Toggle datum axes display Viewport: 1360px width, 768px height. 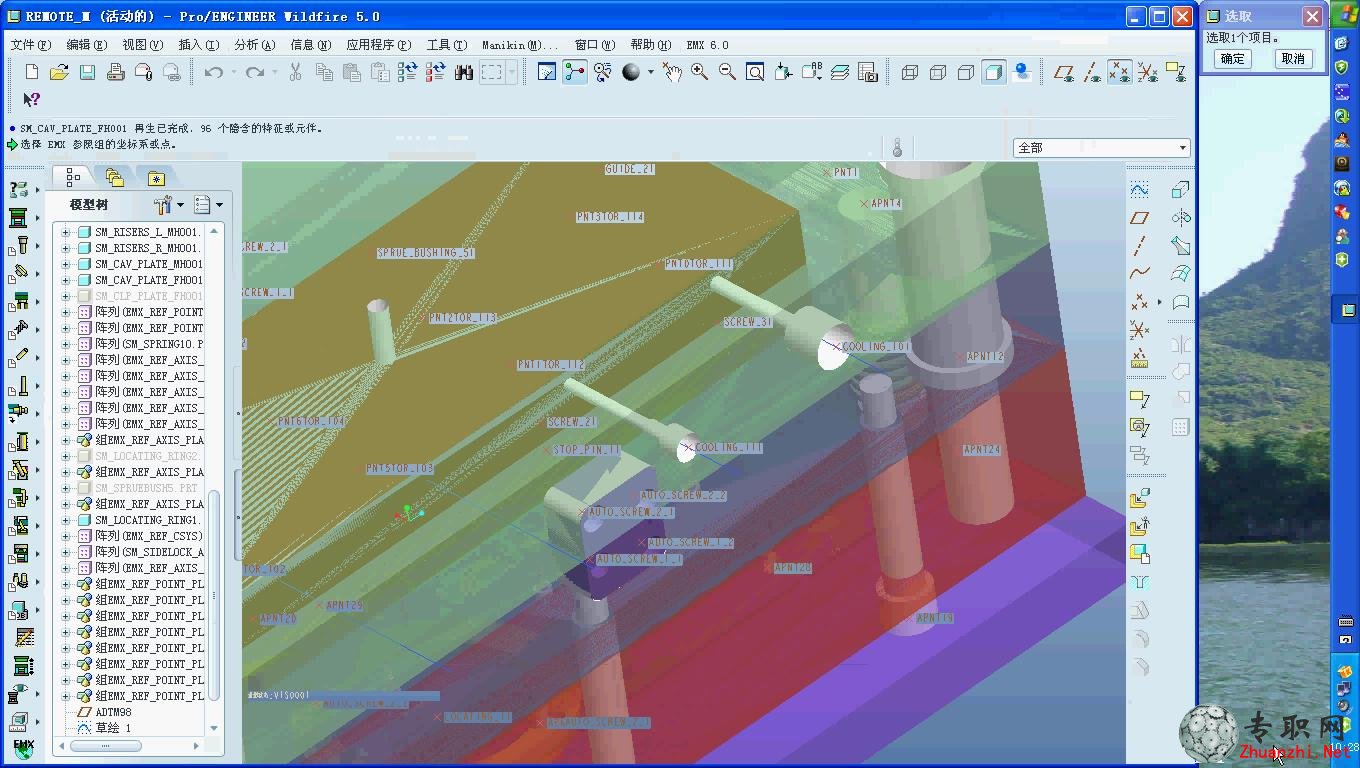point(1092,72)
